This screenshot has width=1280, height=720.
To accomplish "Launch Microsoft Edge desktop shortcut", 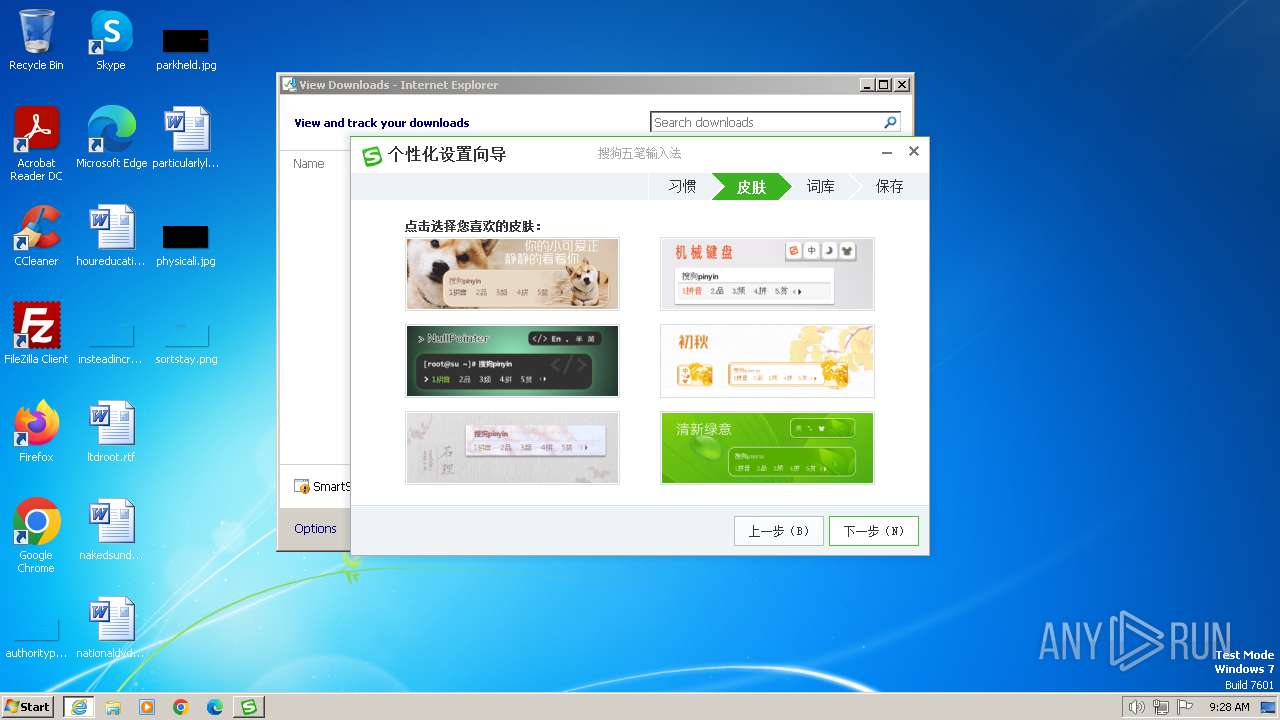I will click(x=111, y=138).
